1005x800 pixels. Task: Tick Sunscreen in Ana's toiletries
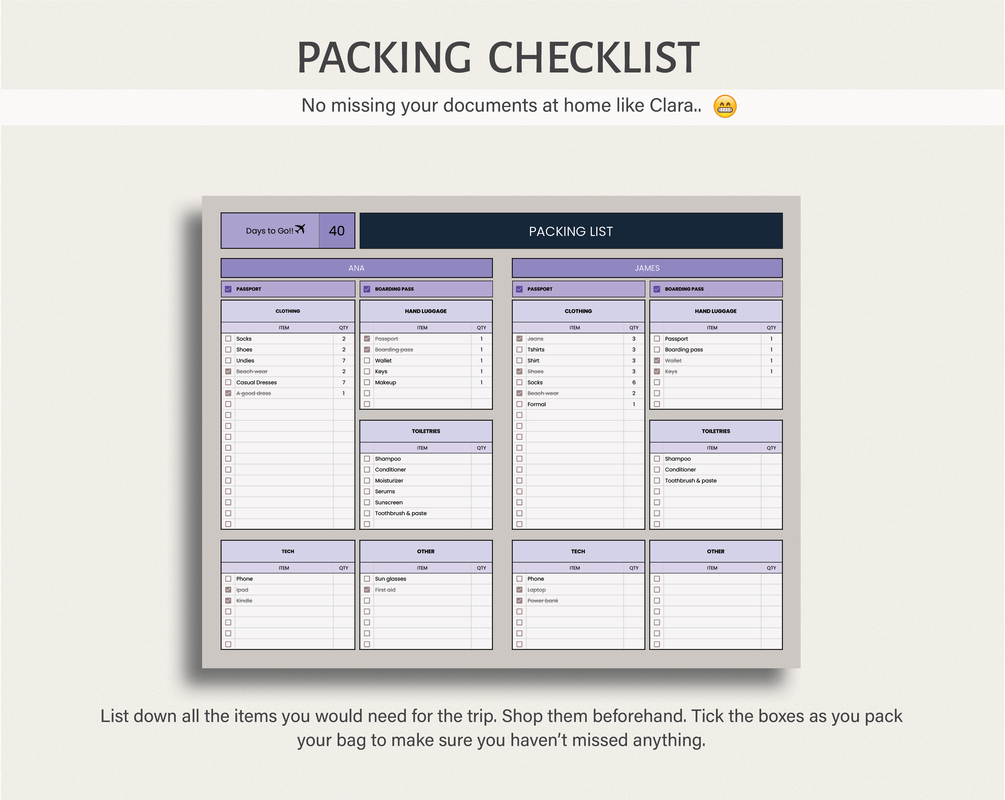367,503
